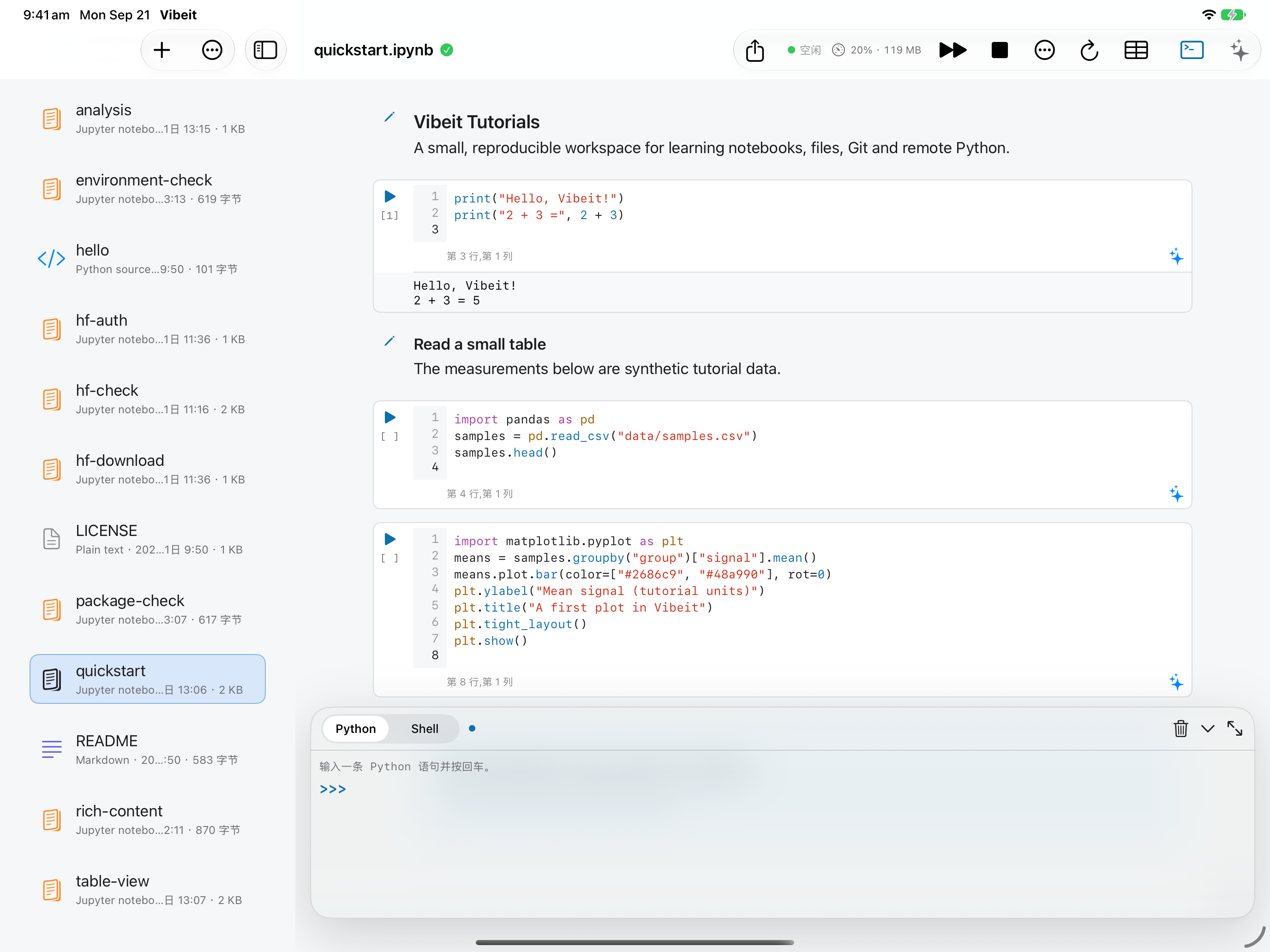This screenshot has height=952, width=1270.
Task: Open the idle kernel status indicator
Action: tap(804, 50)
